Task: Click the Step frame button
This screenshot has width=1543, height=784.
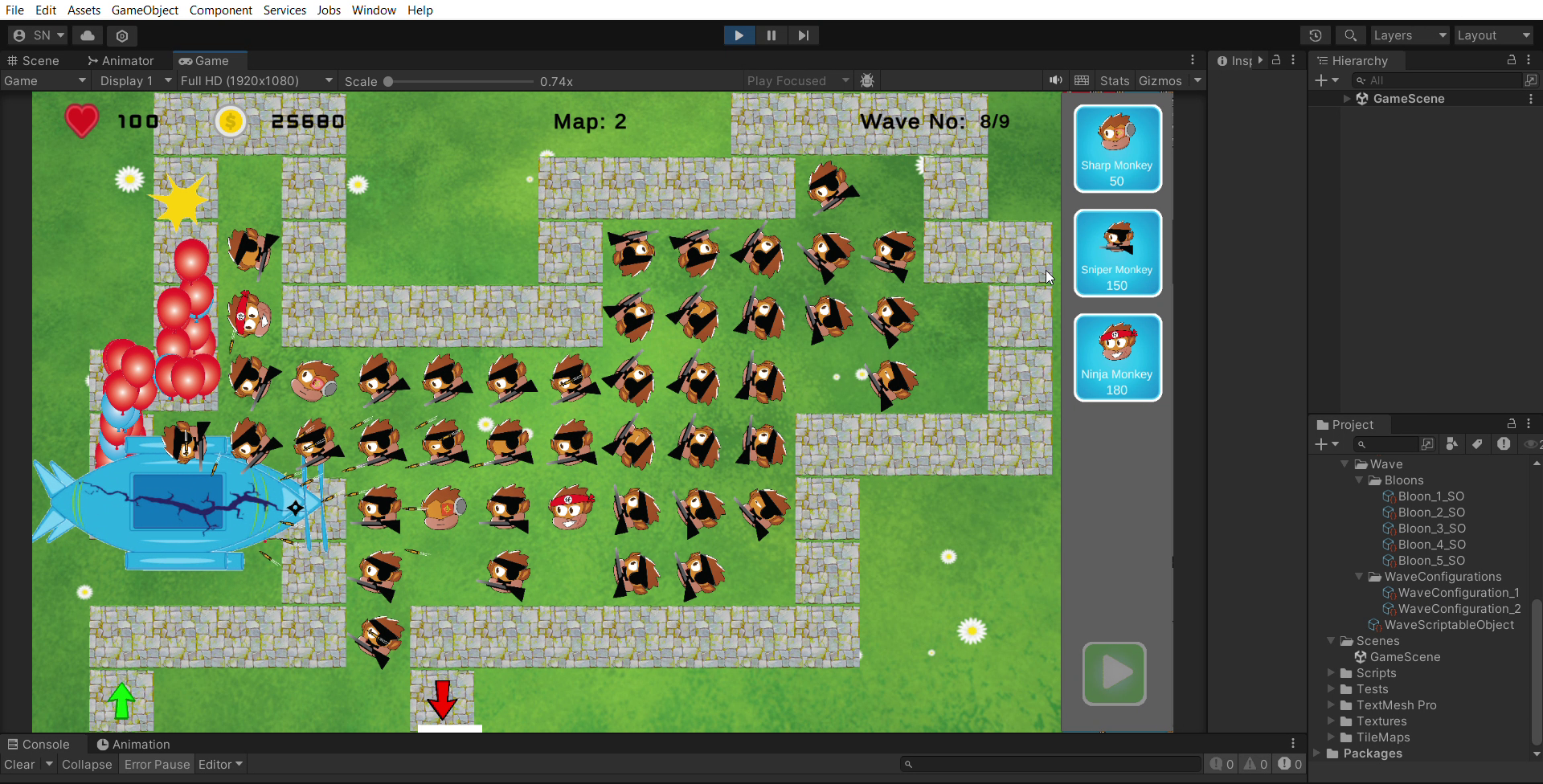Action: tap(803, 35)
